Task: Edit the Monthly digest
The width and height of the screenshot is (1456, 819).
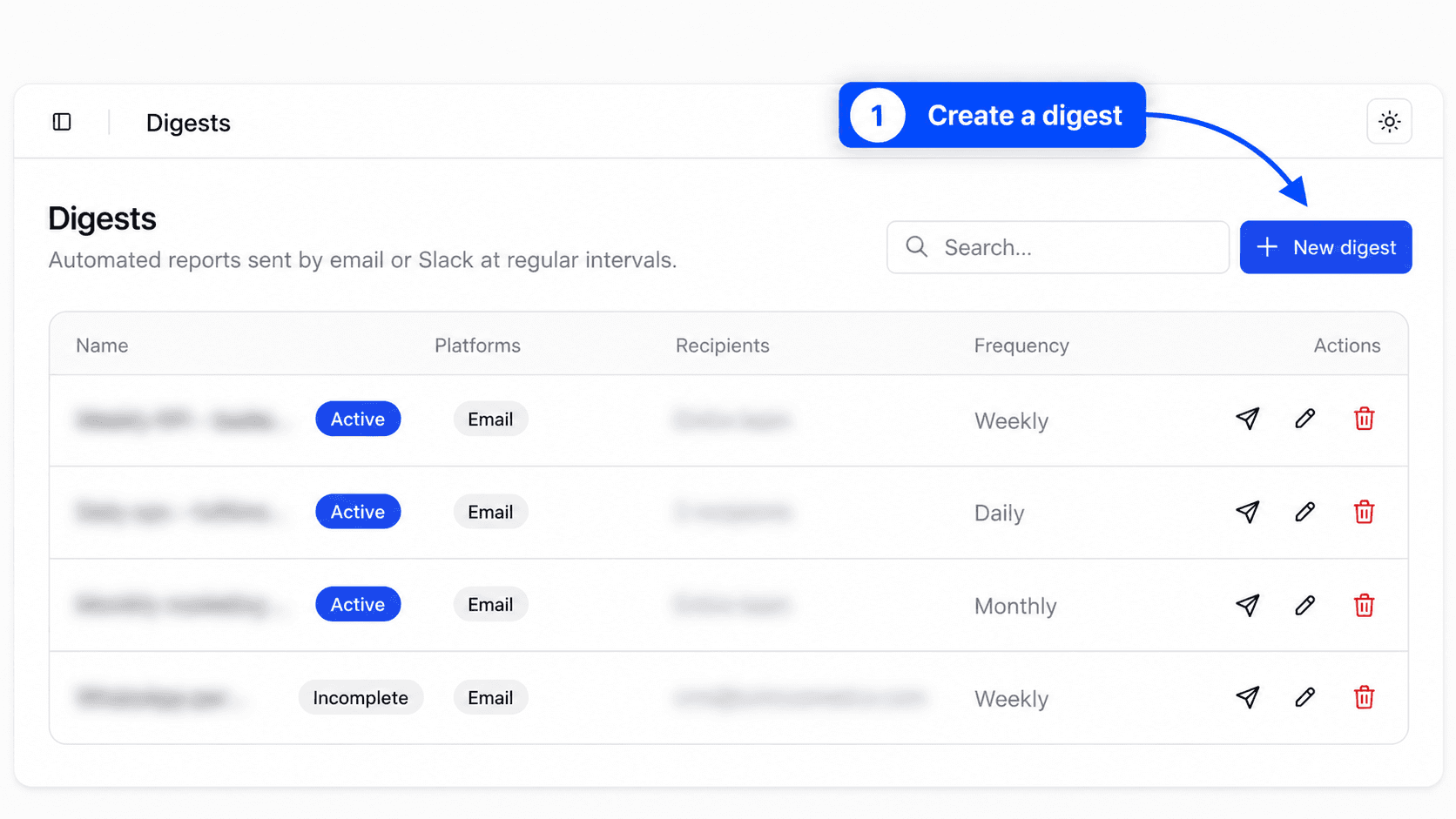Action: (1304, 605)
